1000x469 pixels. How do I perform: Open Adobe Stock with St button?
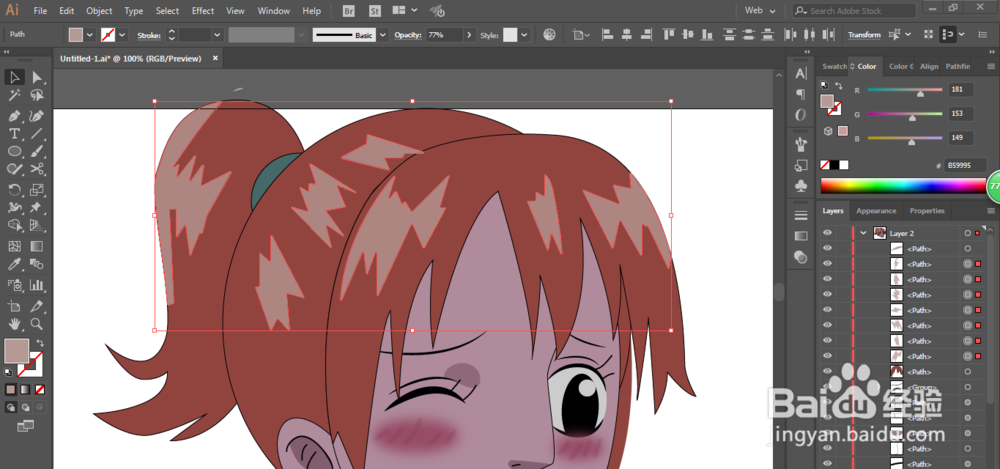375,11
